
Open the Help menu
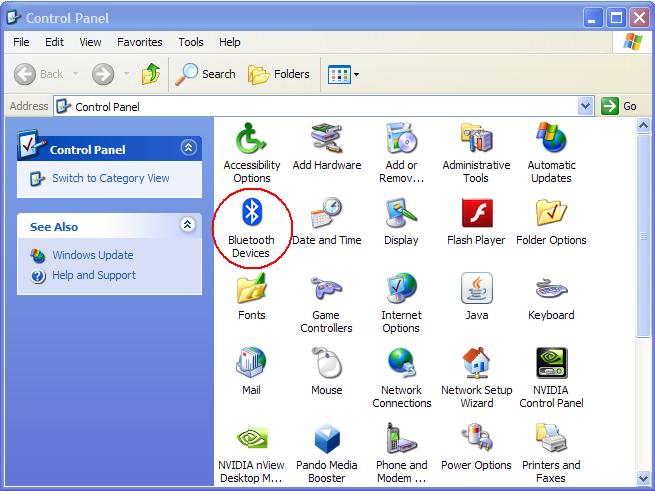pyautogui.click(x=229, y=42)
